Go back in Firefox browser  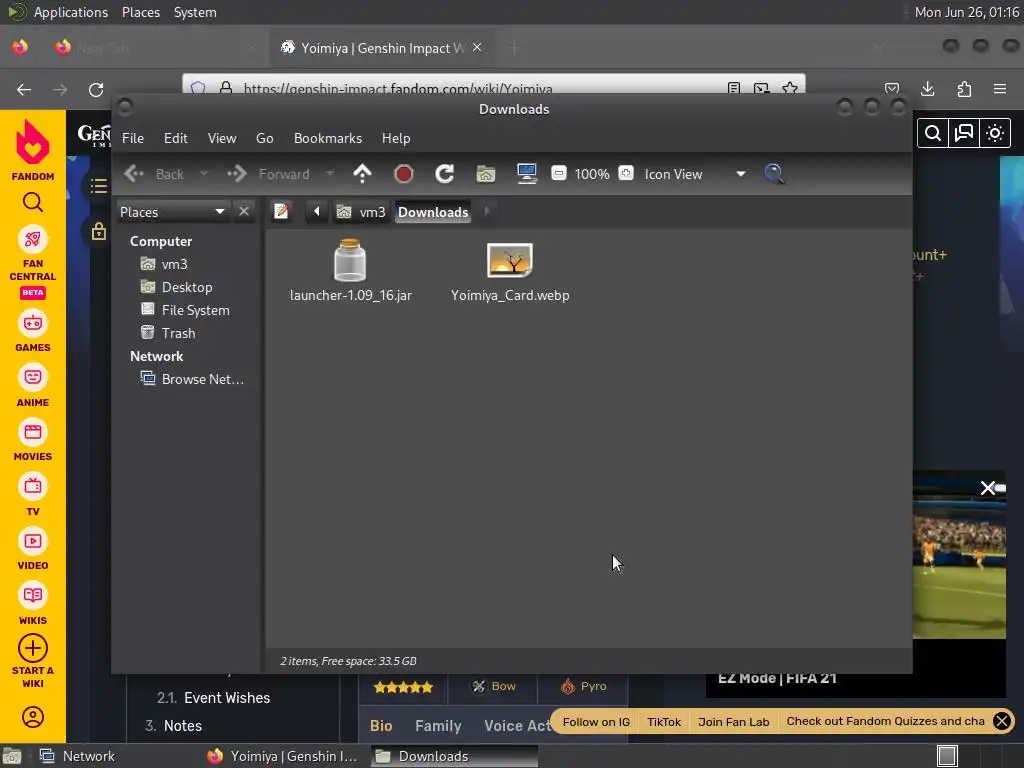(x=24, y=89)
